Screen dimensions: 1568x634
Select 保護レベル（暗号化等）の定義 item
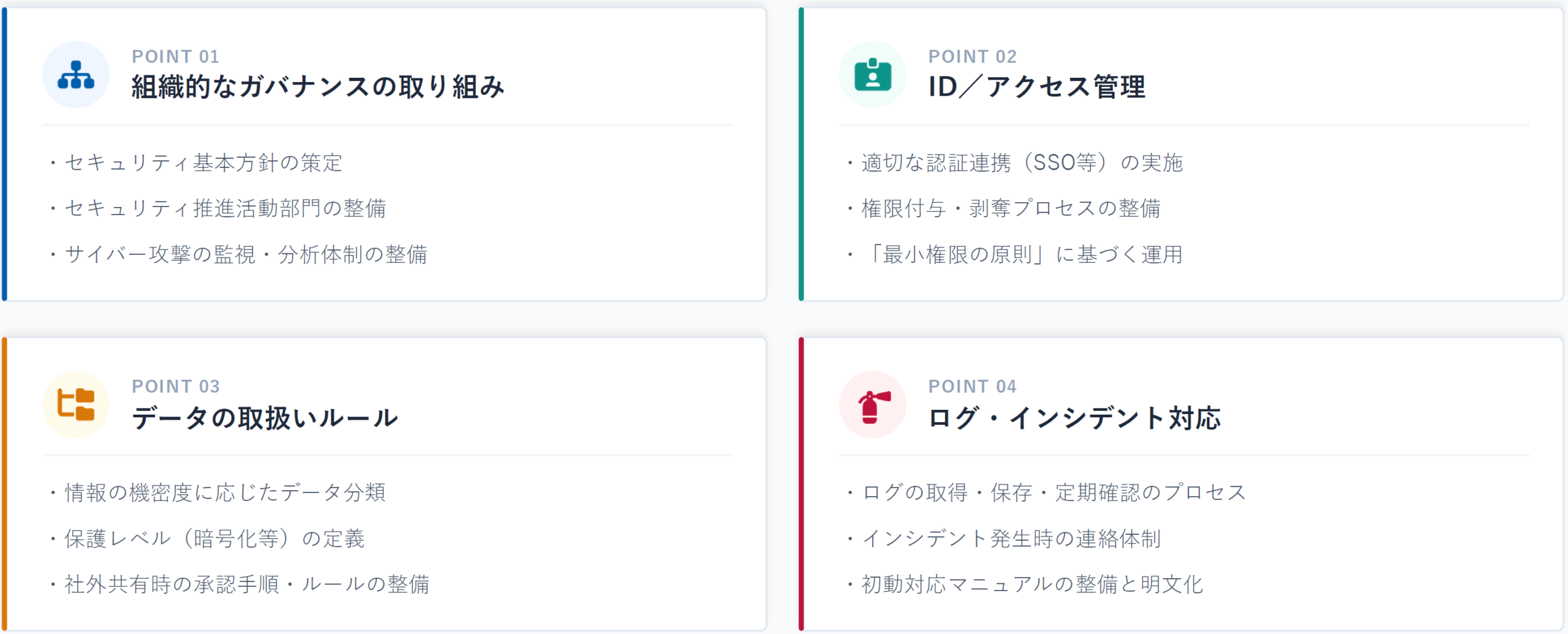coord(214,538)
